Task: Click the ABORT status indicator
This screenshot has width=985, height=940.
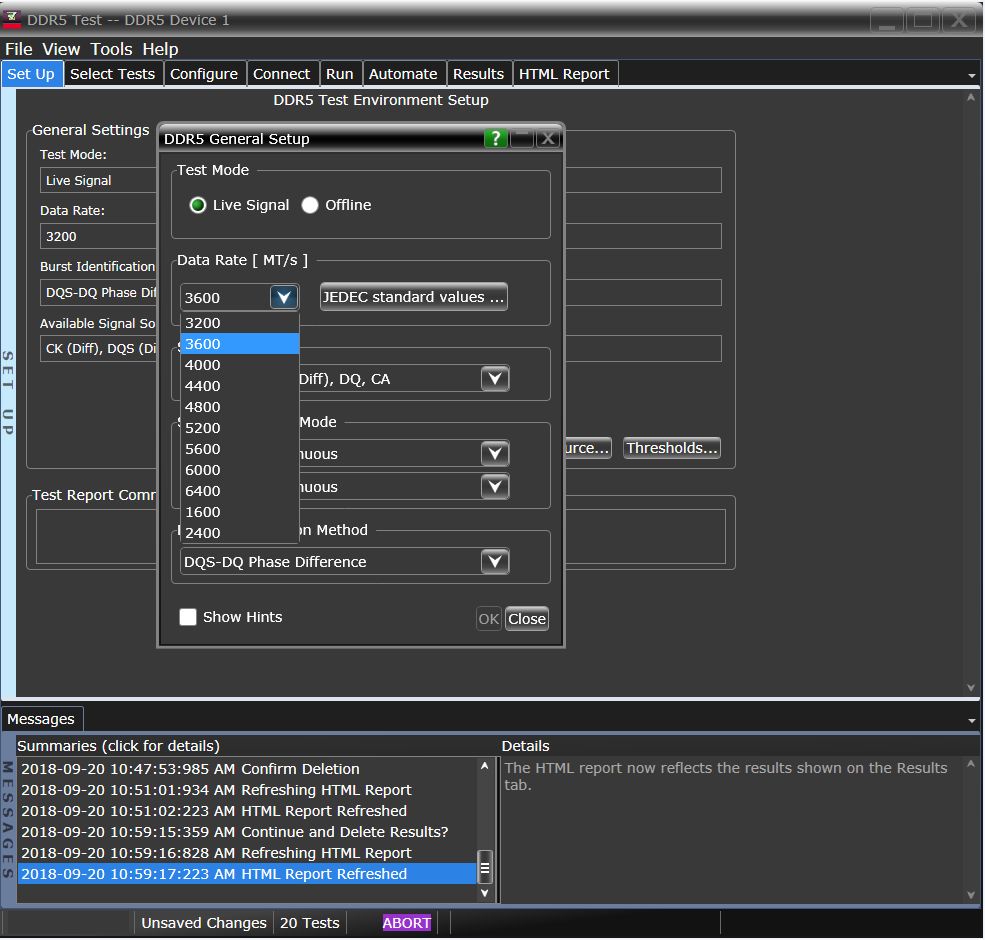Action: 406,923
